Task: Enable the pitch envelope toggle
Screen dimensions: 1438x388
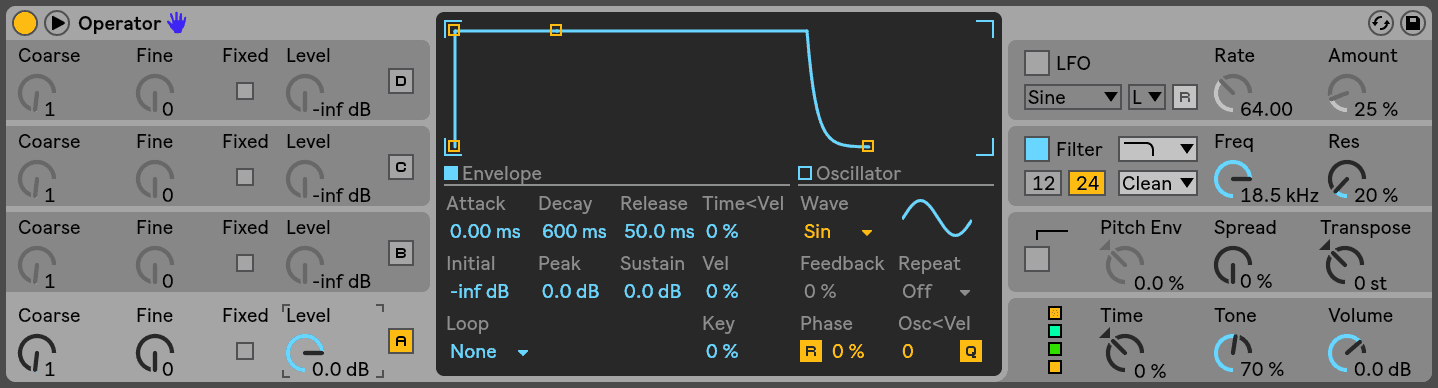Action: coord(1038,259)
